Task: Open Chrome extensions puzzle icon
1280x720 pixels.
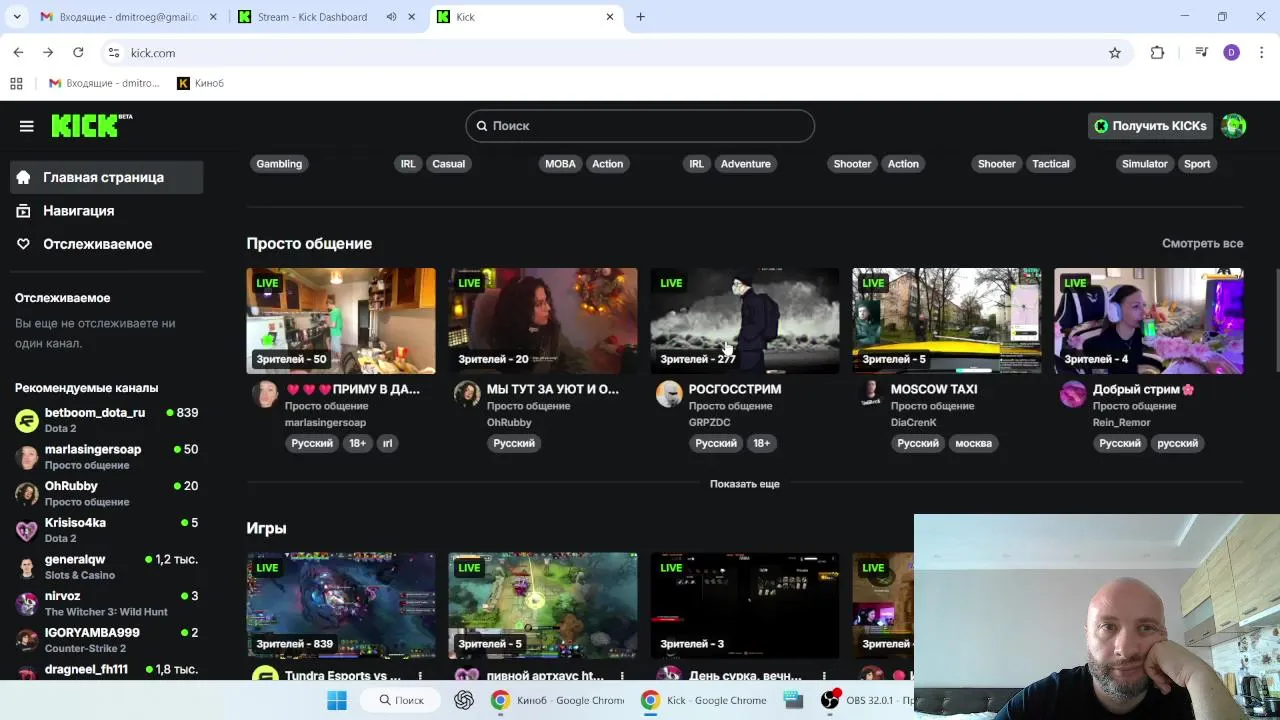Action: [1157, 53]
